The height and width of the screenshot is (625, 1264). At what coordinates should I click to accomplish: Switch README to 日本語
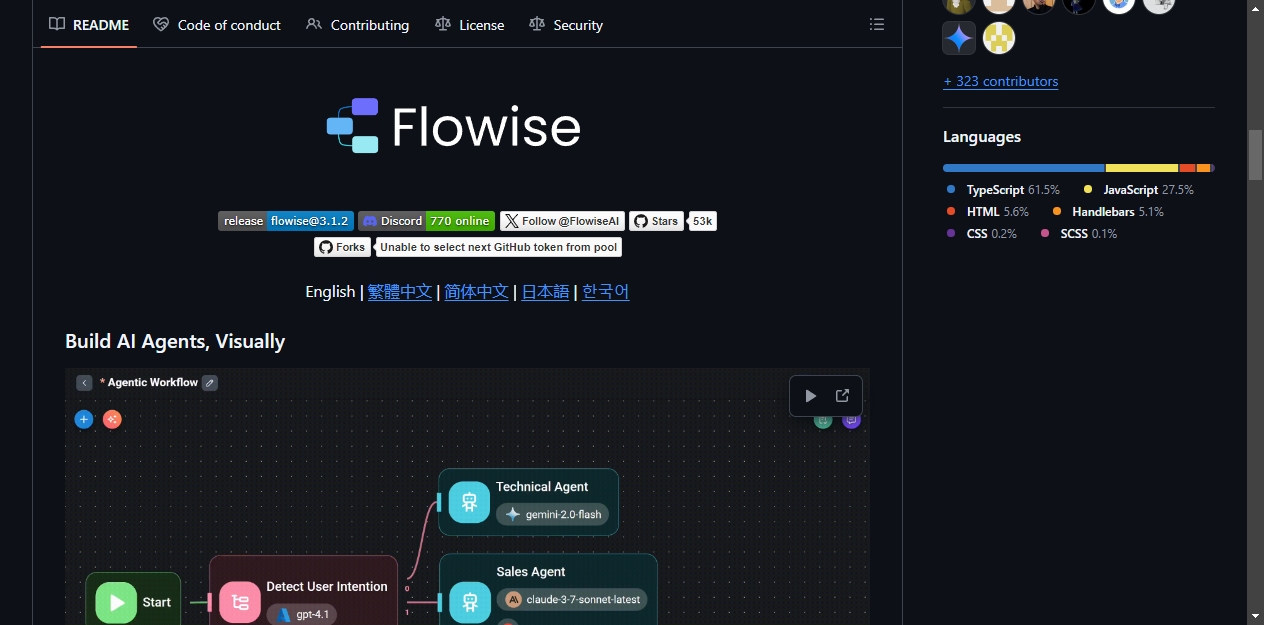point(545,291)
